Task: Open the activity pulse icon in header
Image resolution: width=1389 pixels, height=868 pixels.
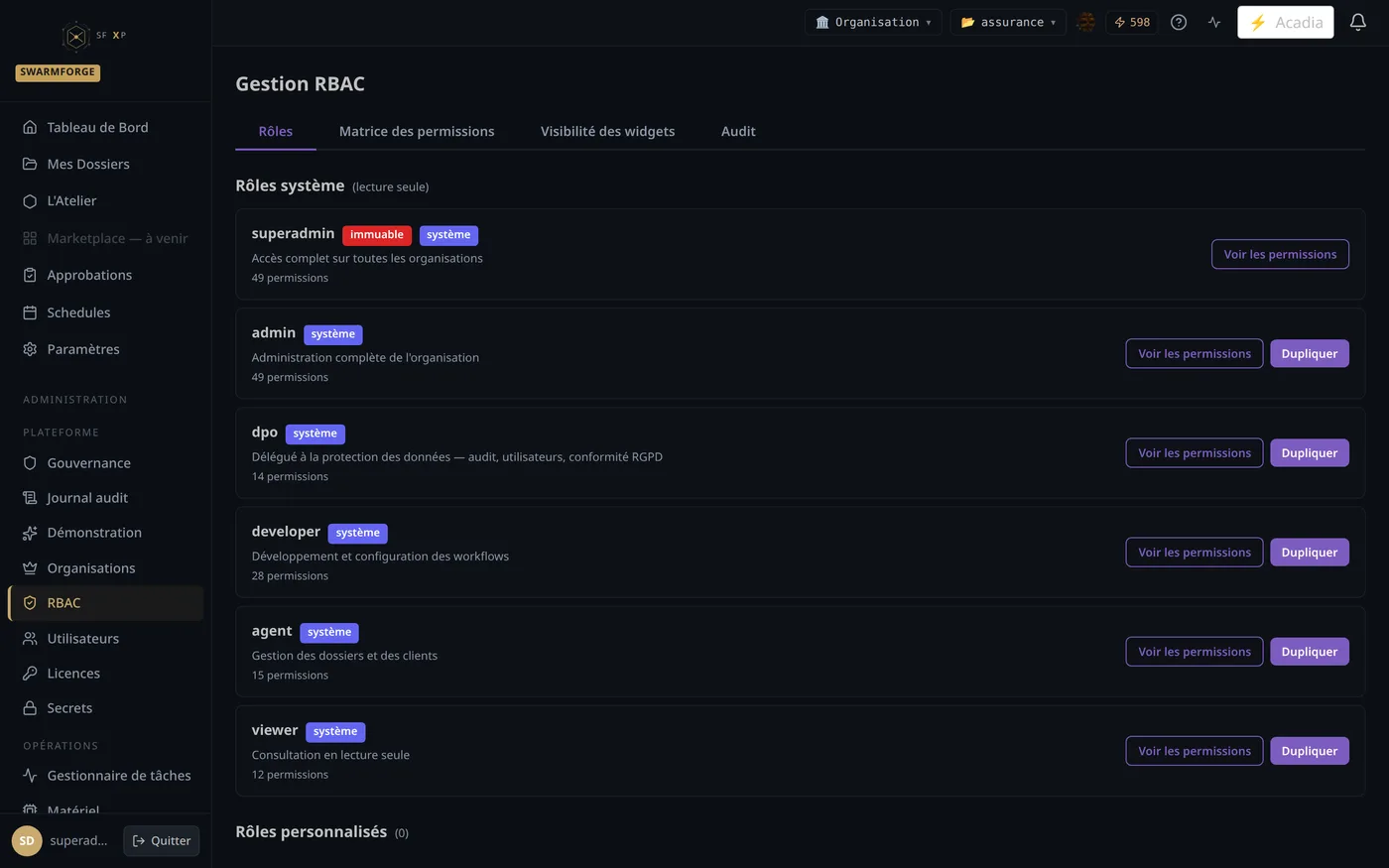Action: click(x=1214, y=22)
